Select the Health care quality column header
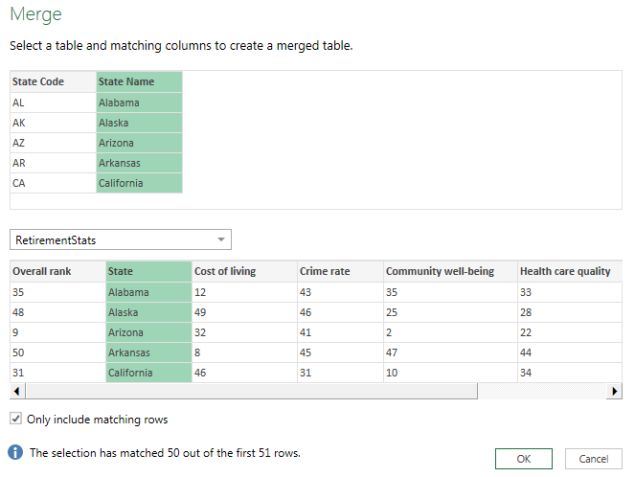This screenshot has height=477, width=635. click(565, 271)
